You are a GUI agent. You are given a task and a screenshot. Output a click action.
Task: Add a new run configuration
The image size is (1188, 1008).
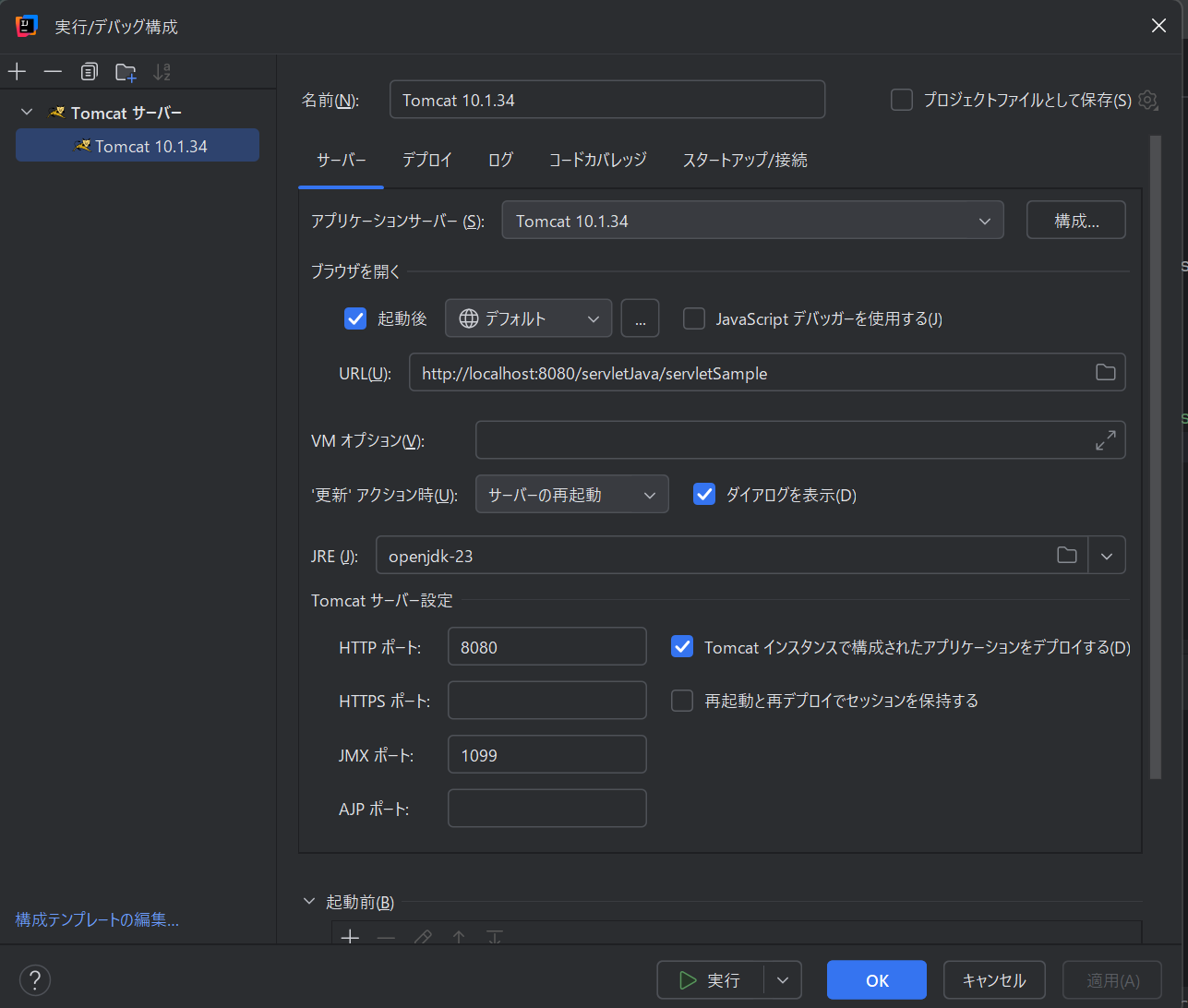click(x=17, y=71)
